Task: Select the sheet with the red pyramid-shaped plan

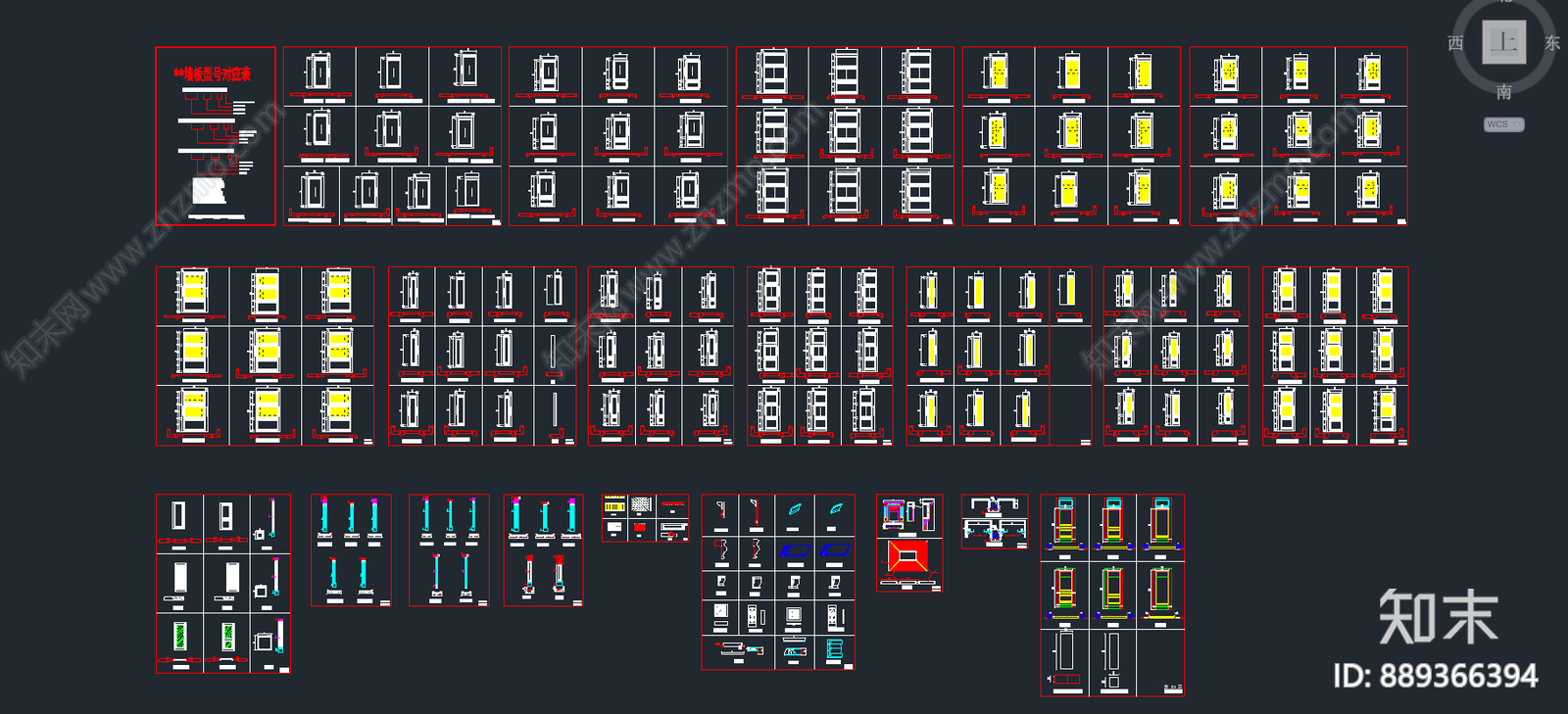Action: [x=909, y=543]
